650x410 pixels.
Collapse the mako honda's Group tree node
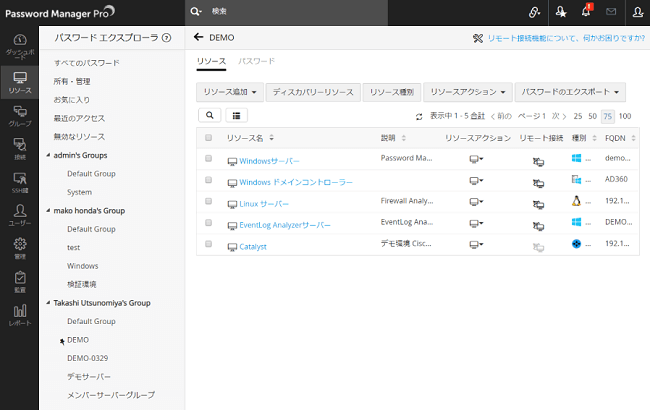[x=48, y=210]
